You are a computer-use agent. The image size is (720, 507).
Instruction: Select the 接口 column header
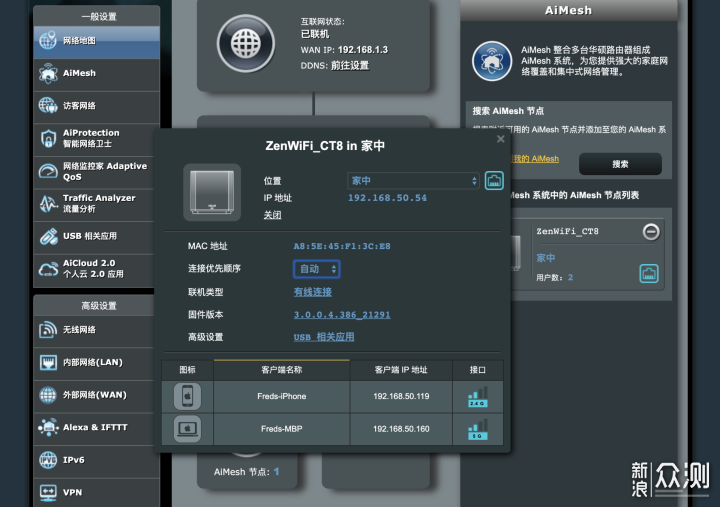478,370
